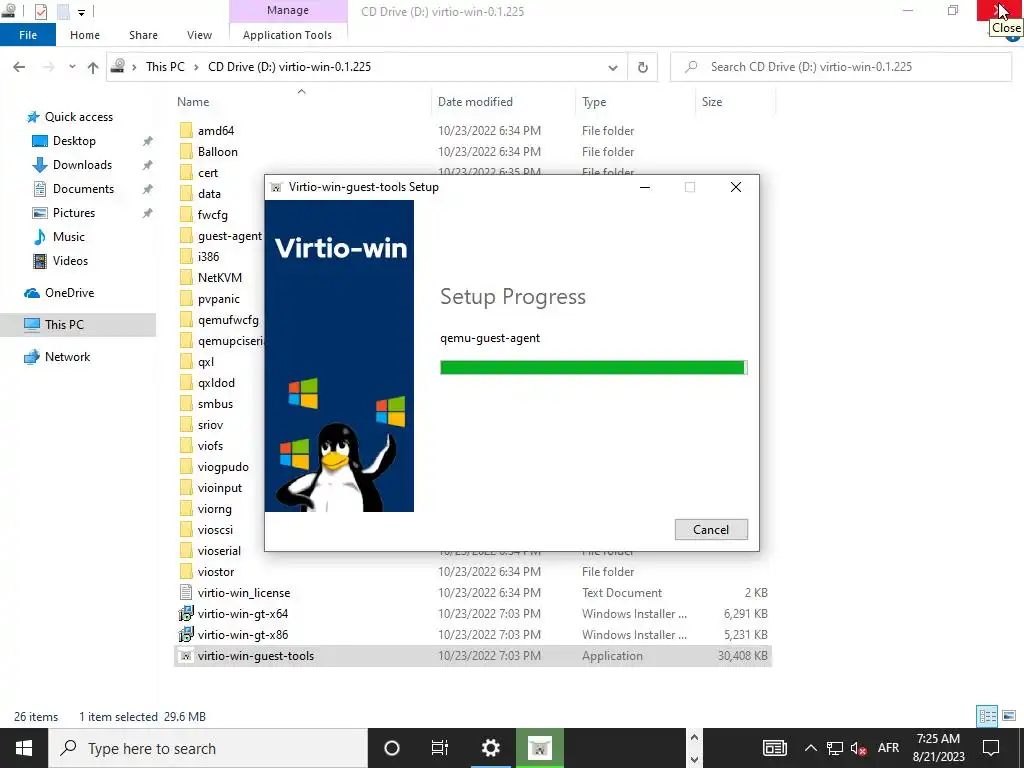Select the i386 folder
This screenshot has height=768, width=1024.
(208, 257)
